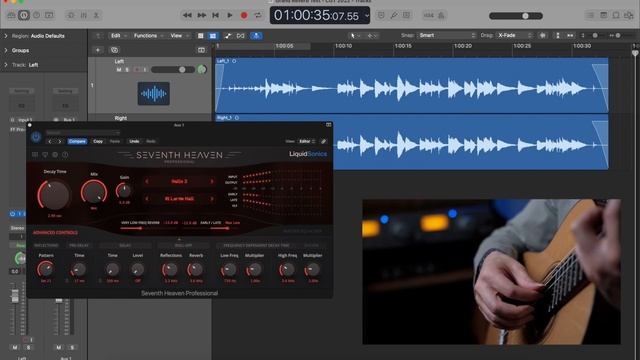Toggle Show Automation icon
Screen dimensions: 640x360
(228, 36)
